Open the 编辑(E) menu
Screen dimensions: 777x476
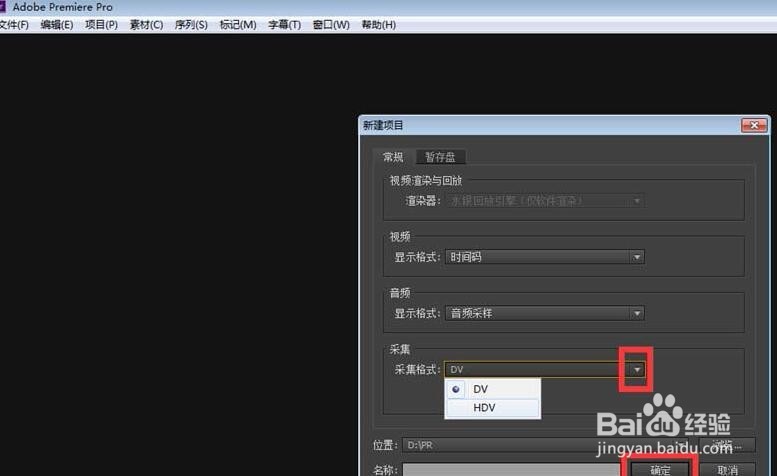point(56,25)
